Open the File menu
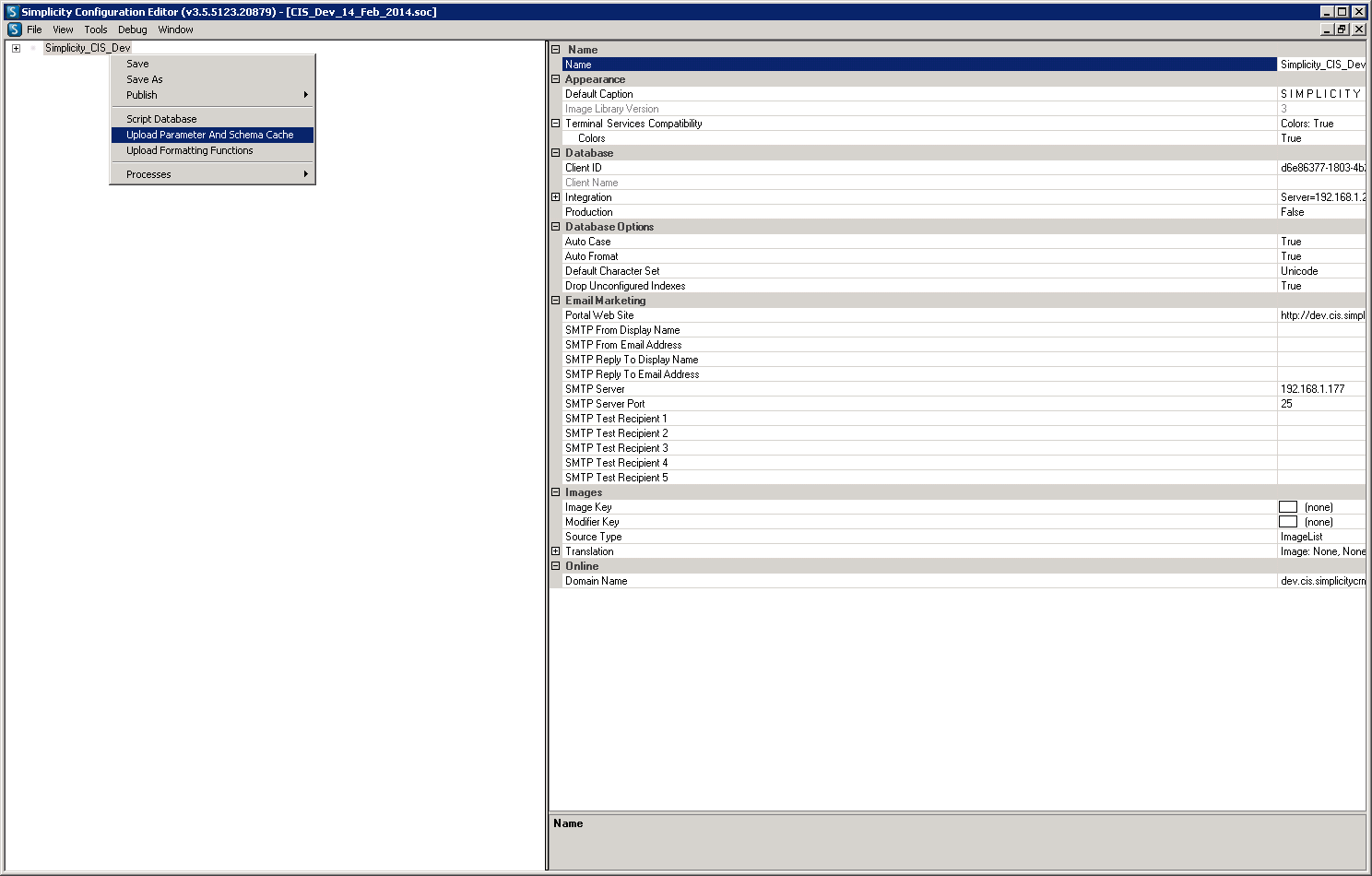Screen dimensions: 1372x876 click(x=34, y=30)
